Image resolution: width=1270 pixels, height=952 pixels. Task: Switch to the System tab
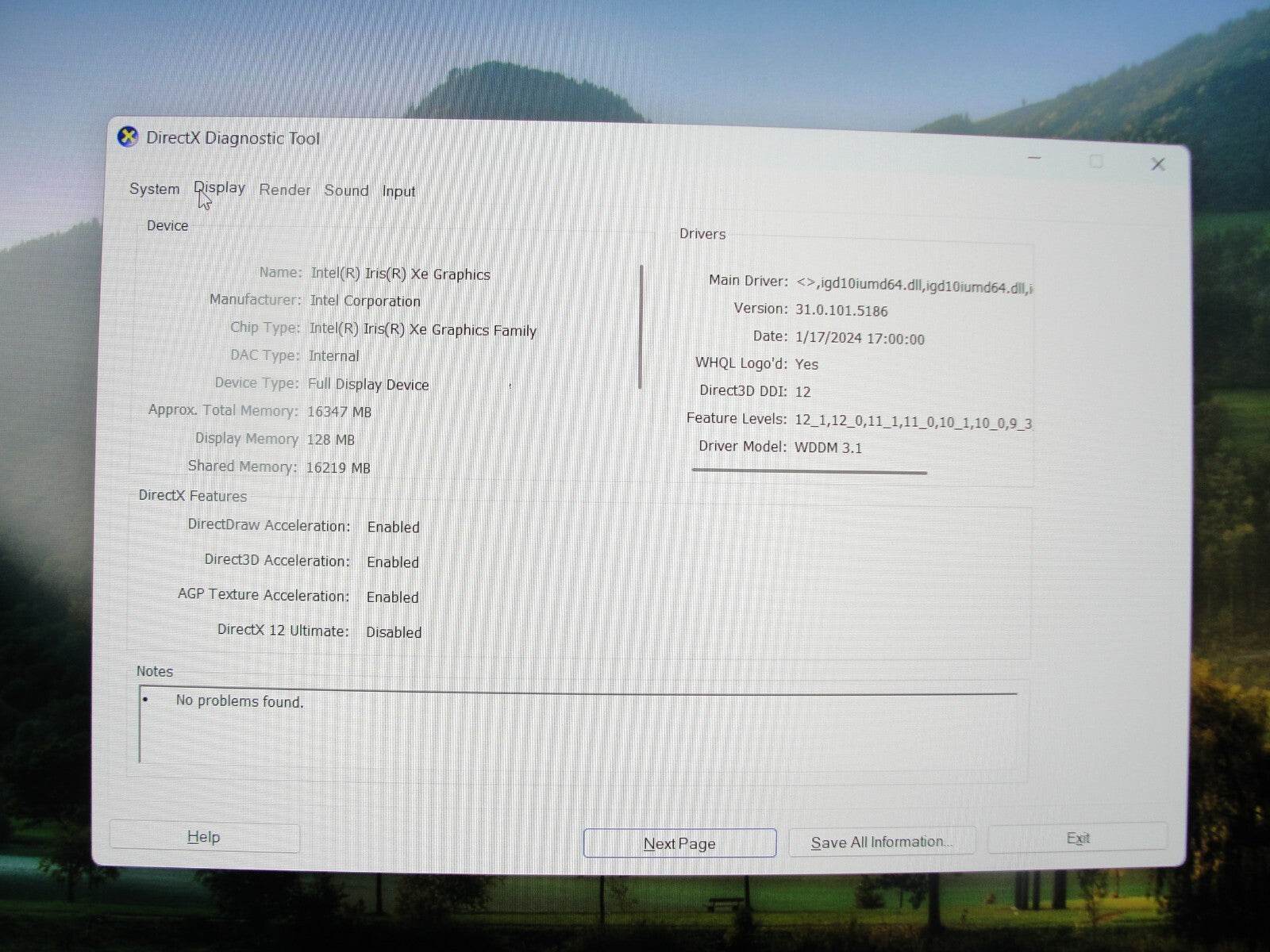pos(154,189)
